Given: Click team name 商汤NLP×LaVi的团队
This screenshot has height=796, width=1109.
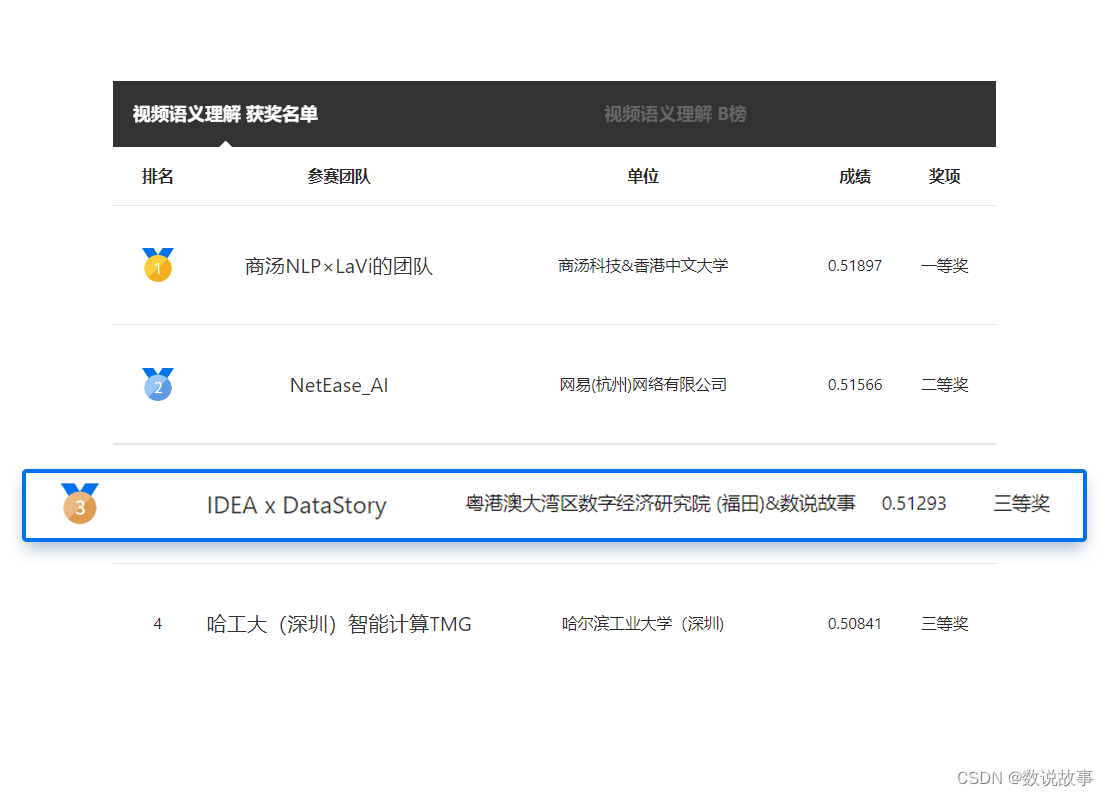Looking at the screenshot, I should [x=339, y=266].
